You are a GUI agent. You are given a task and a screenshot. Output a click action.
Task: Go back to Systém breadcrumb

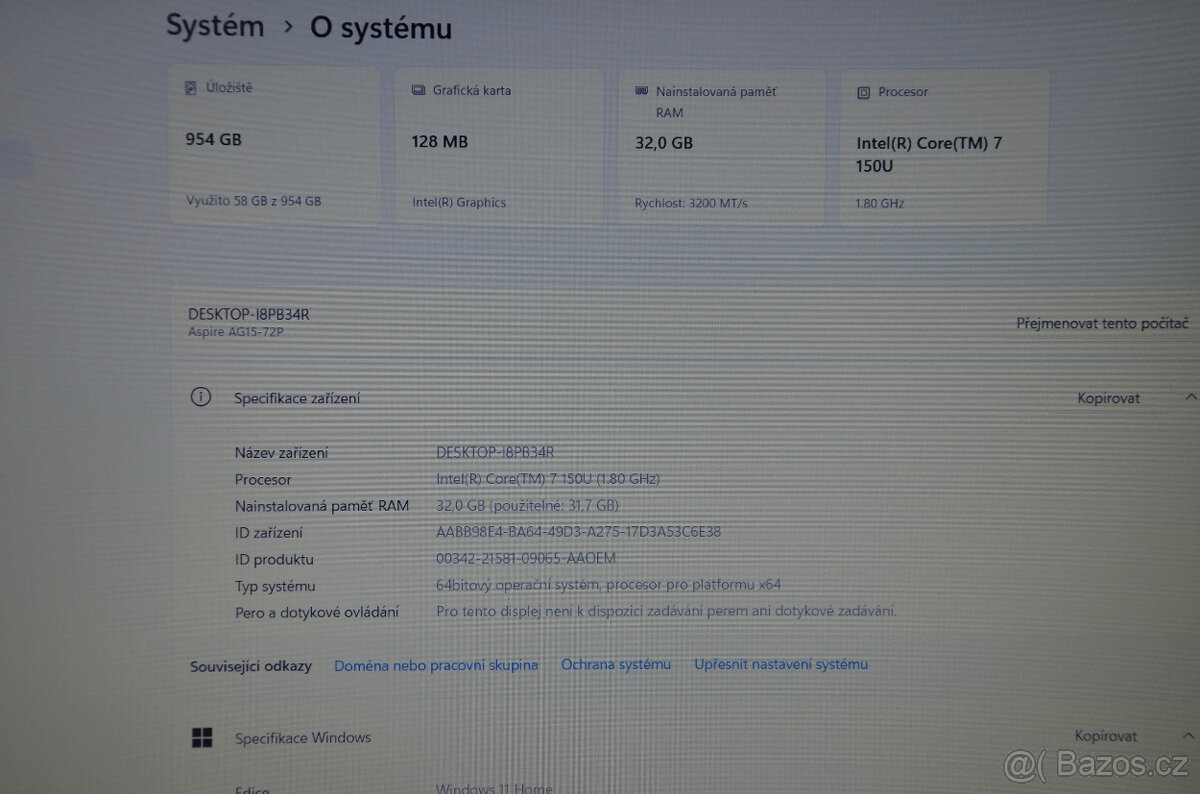[215, 25]
